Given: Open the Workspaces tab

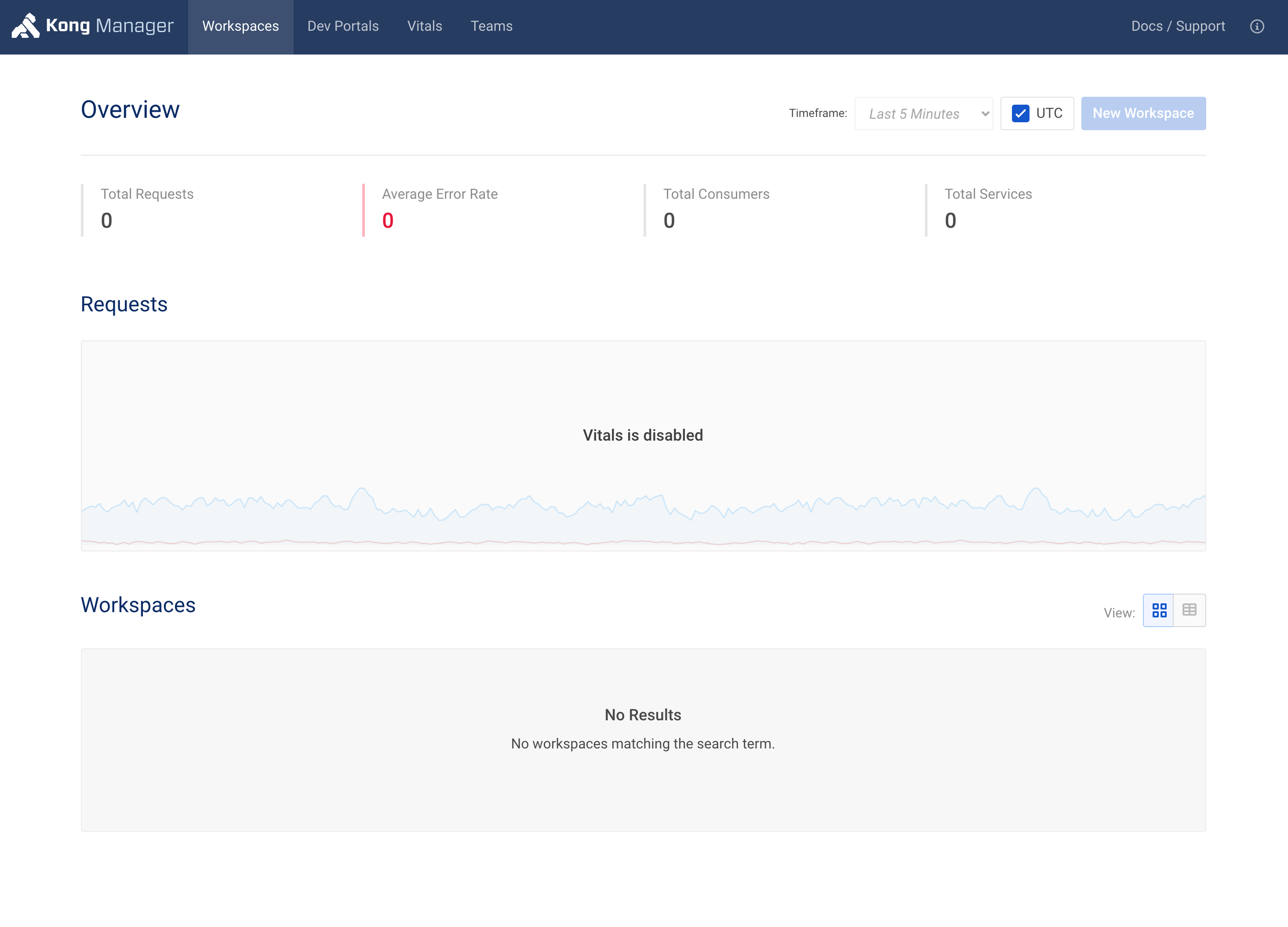Looking at the screenshot, I should click(x=240, y=27).
